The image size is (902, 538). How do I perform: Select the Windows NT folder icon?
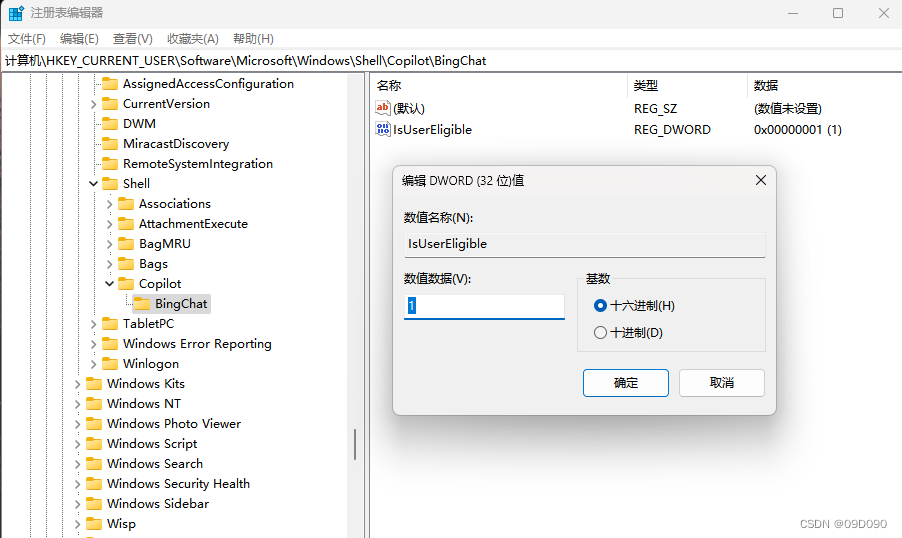[94, 403]
